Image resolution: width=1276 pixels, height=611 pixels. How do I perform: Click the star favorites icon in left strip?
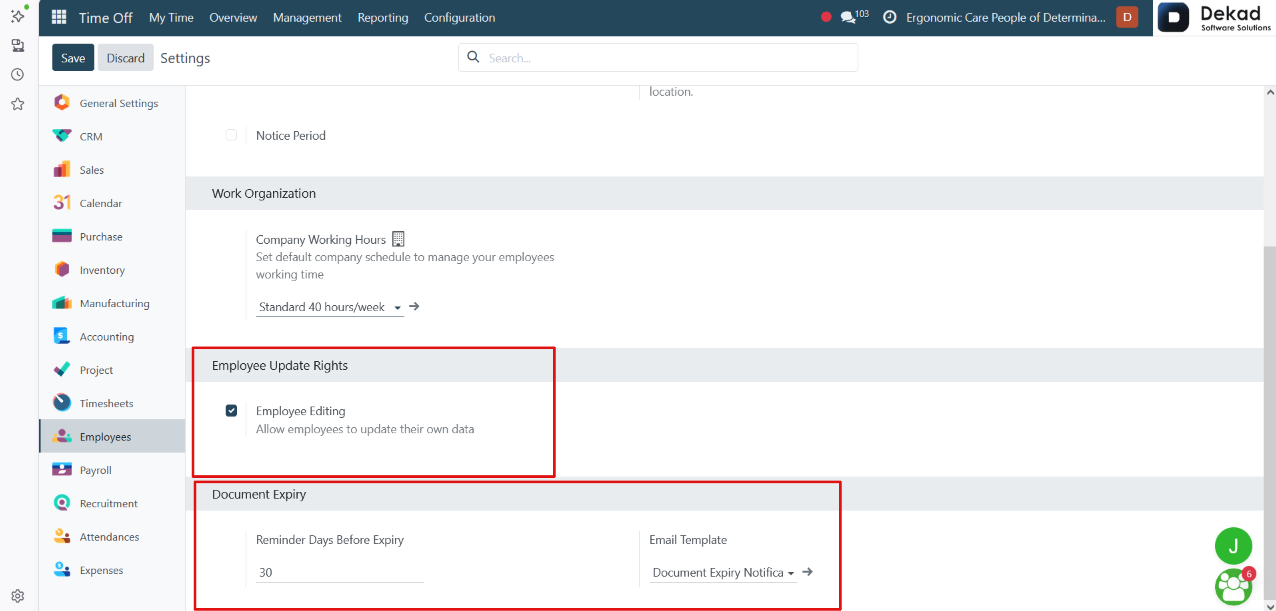point(18,103)
